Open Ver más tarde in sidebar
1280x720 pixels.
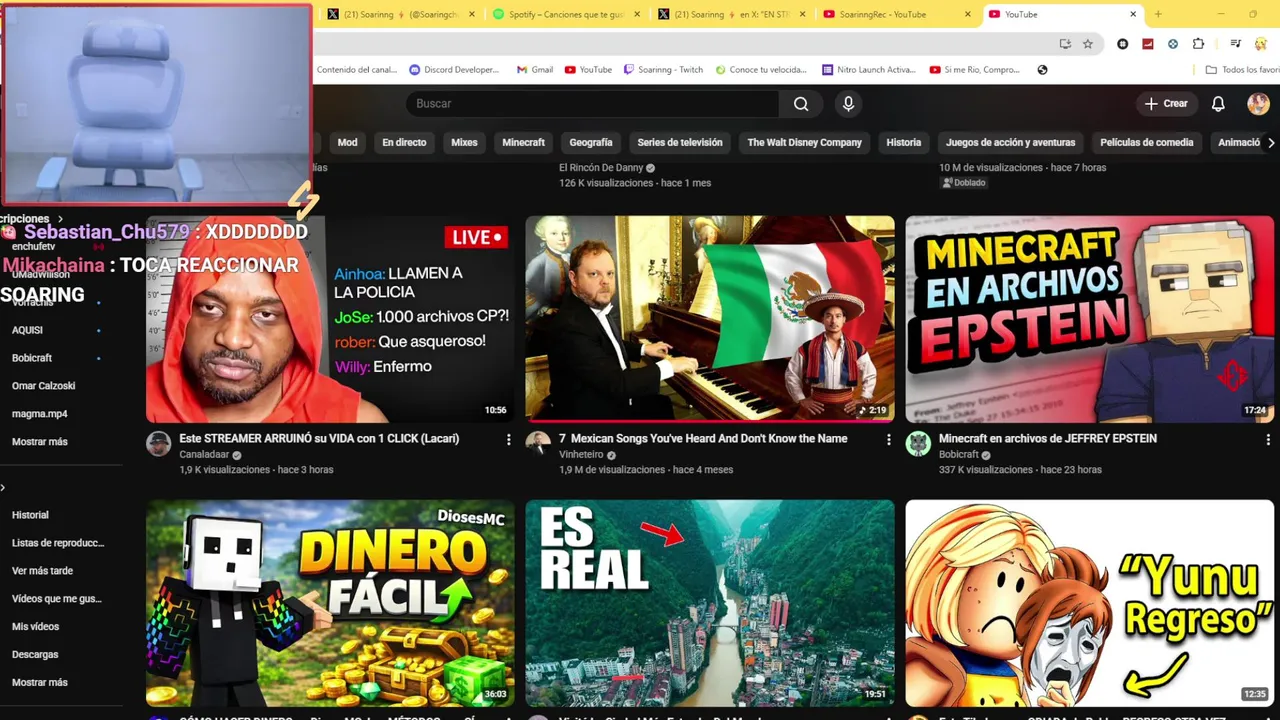click(x=42, y=571)
